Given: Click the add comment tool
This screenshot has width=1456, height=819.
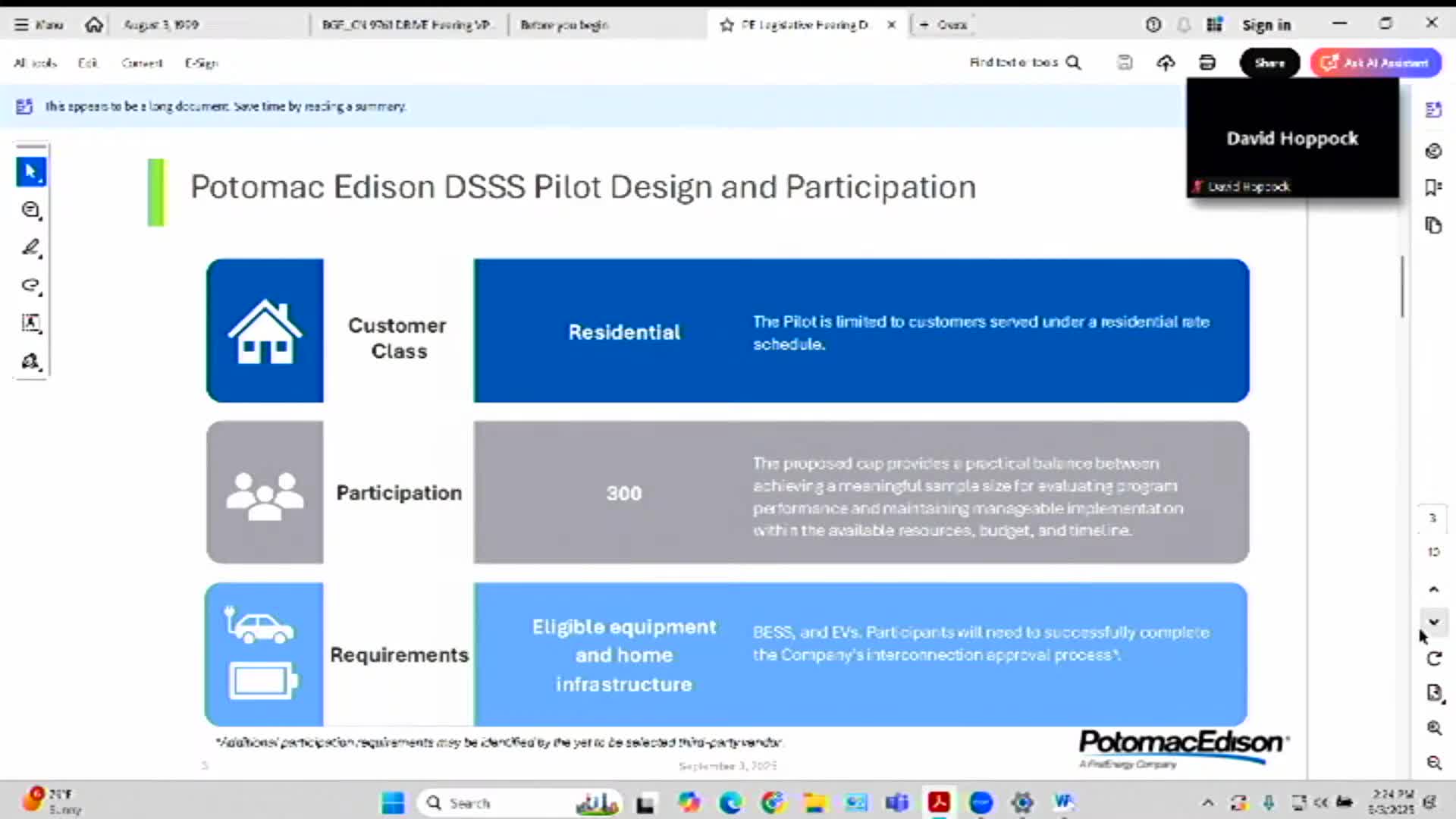Looking at the screenshot, I should coord(30,210).
